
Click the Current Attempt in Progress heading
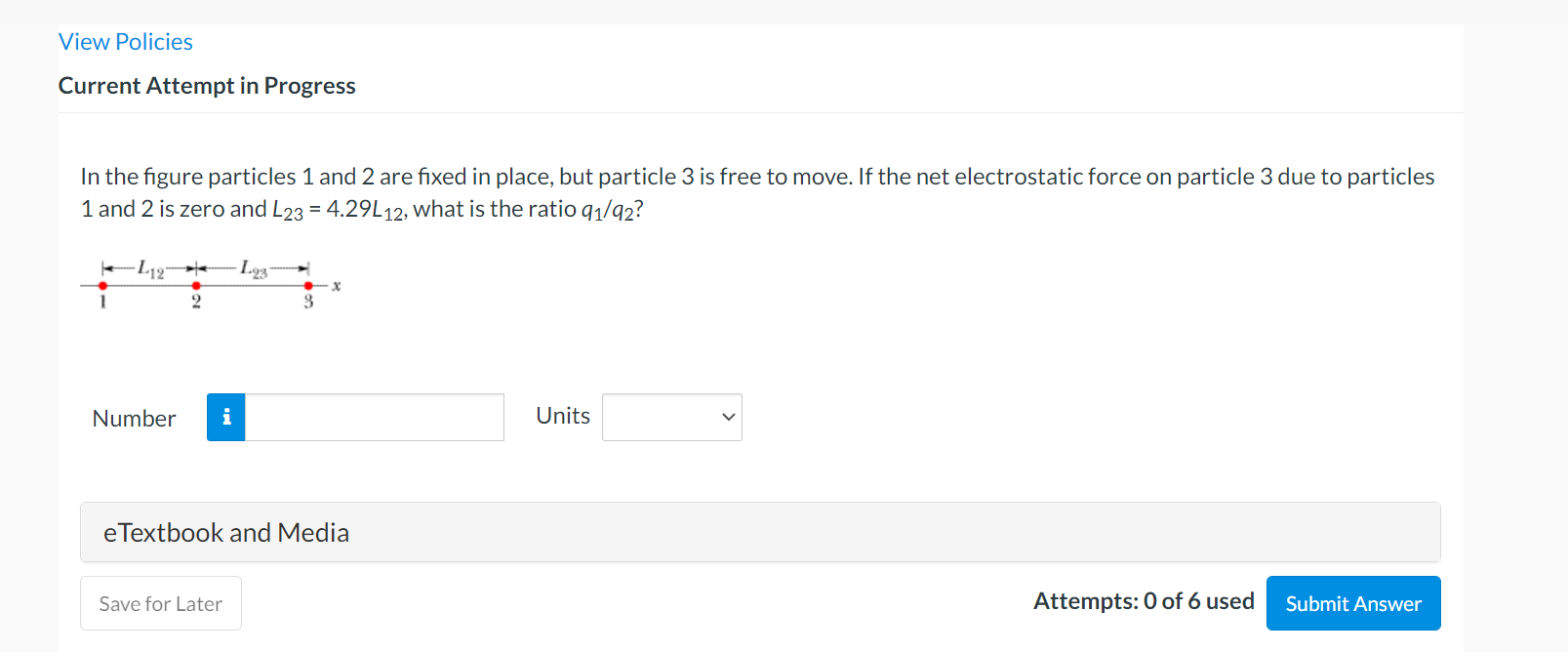click(x=207, y=85)
